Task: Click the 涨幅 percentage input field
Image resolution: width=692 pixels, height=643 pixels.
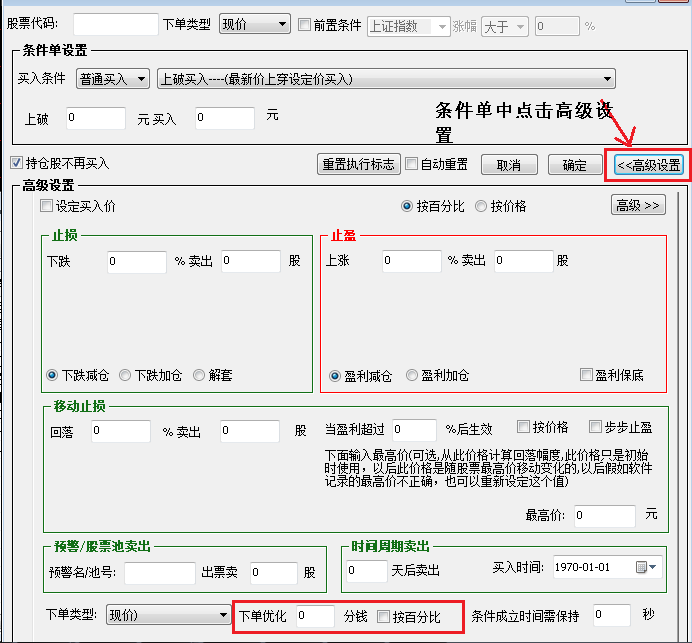Action: point(557,26)
